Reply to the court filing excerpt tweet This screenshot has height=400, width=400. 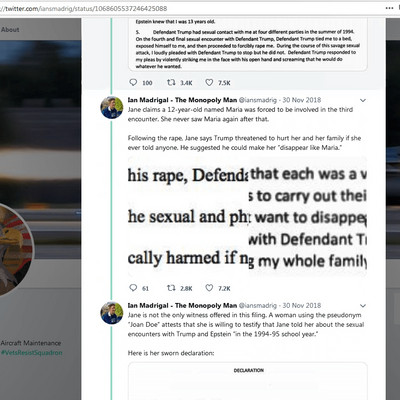pyautogui.click(x=133, y=82)
